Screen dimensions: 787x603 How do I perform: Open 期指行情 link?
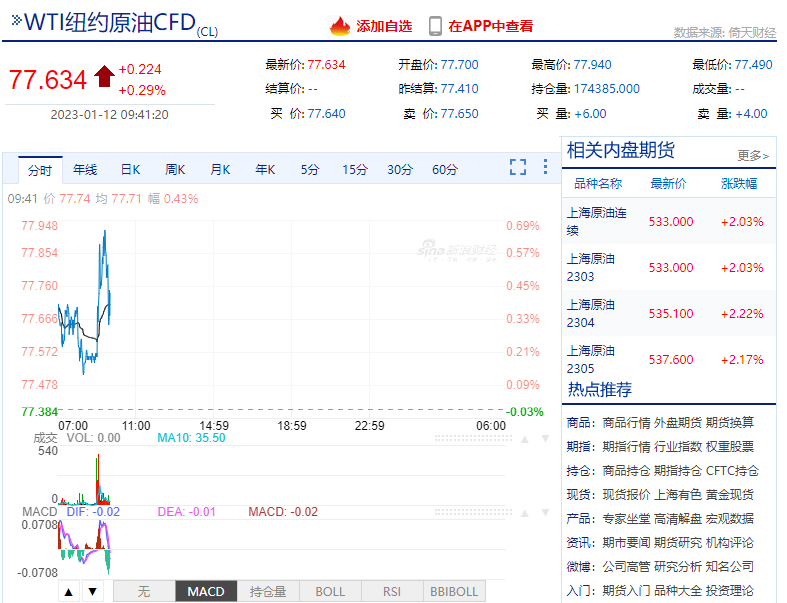[x=626, y=447]
